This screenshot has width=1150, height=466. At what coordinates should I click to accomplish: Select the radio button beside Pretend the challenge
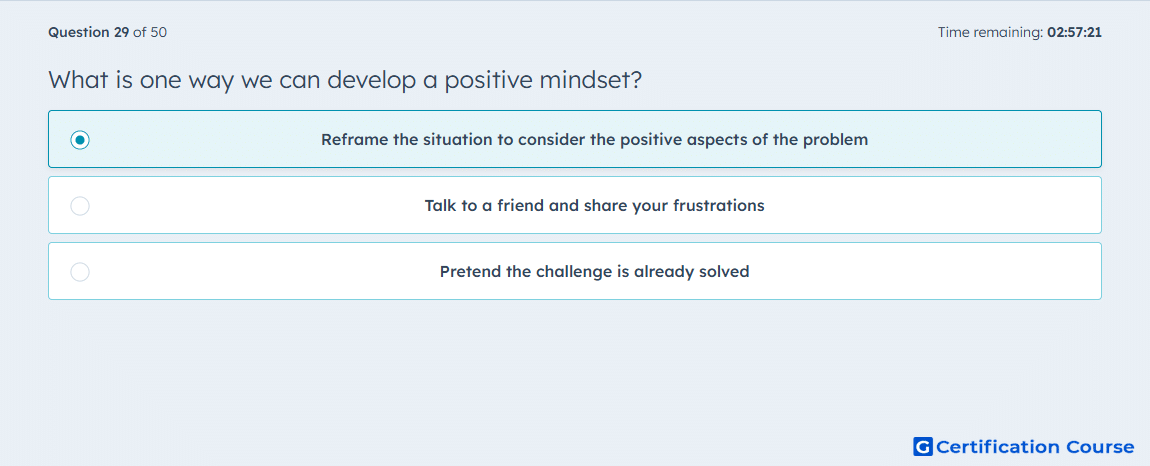(80, 272)
